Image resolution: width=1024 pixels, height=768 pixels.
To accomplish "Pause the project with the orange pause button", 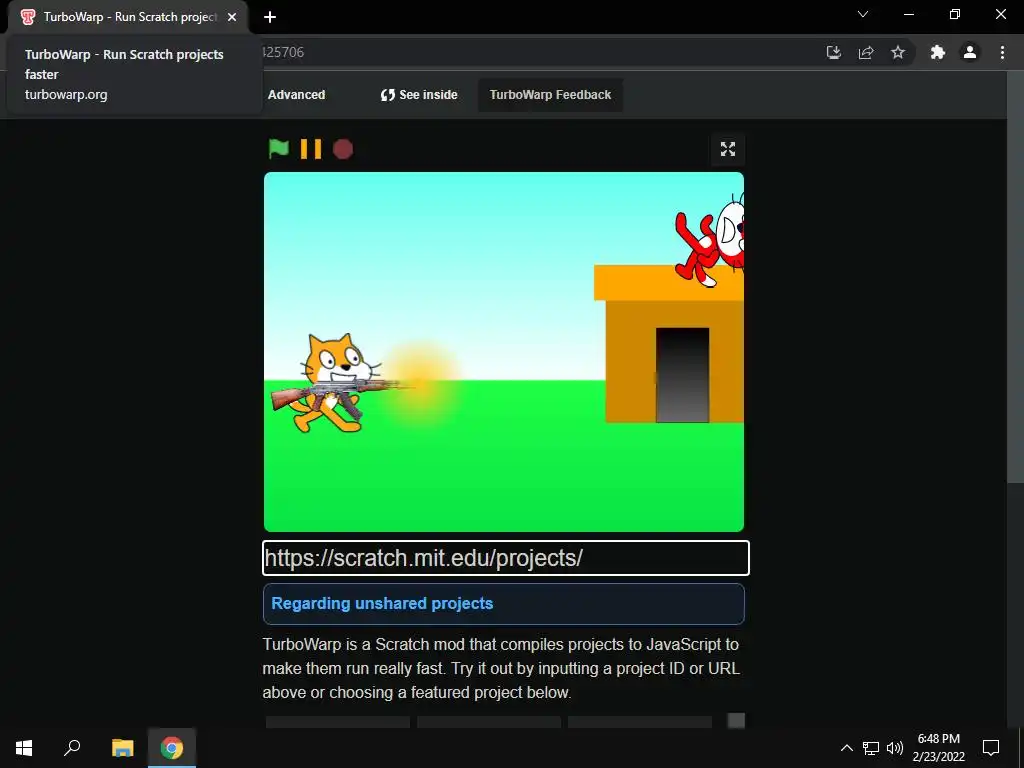I will [x=311, y=149].
